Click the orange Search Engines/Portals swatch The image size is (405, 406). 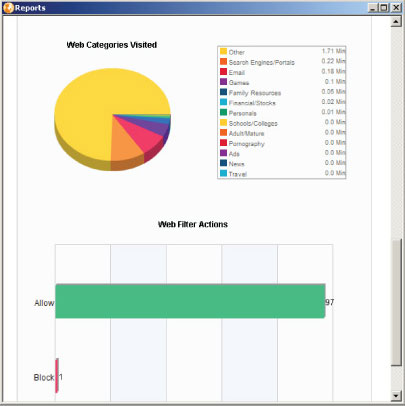click(x=223, y=62)
